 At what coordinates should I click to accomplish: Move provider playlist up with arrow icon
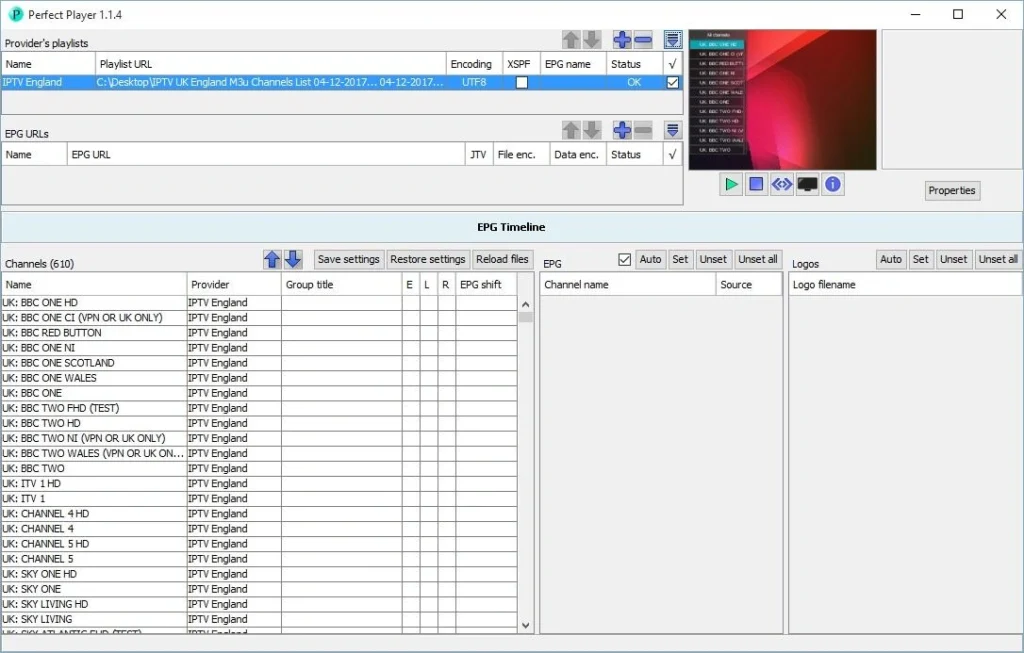click(571, 40)
